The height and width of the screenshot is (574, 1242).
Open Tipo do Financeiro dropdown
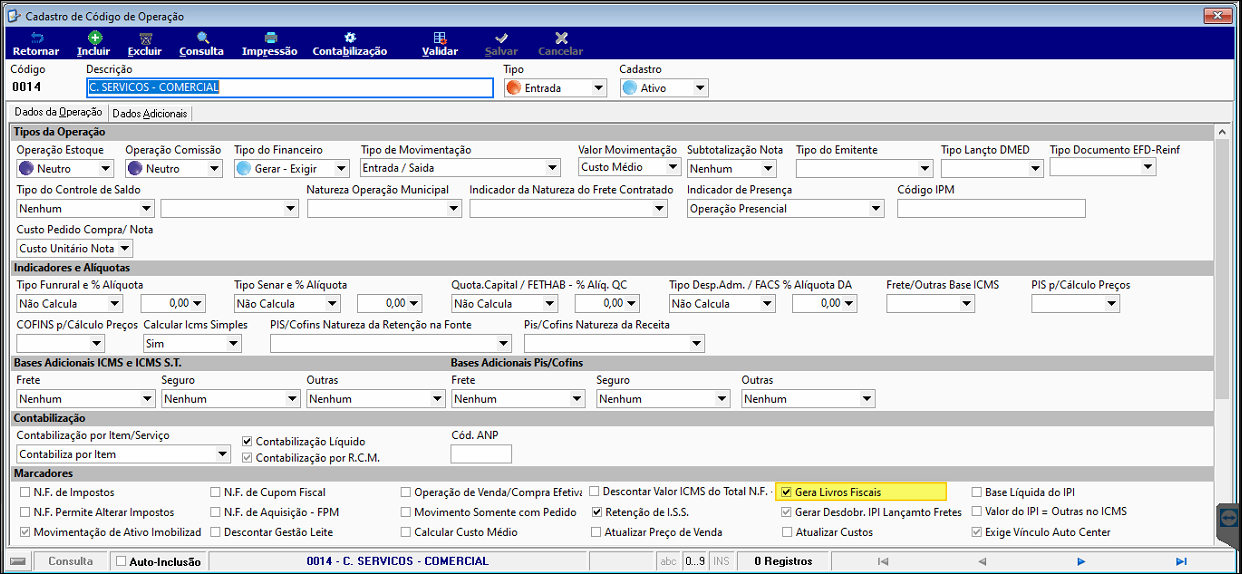341,168
